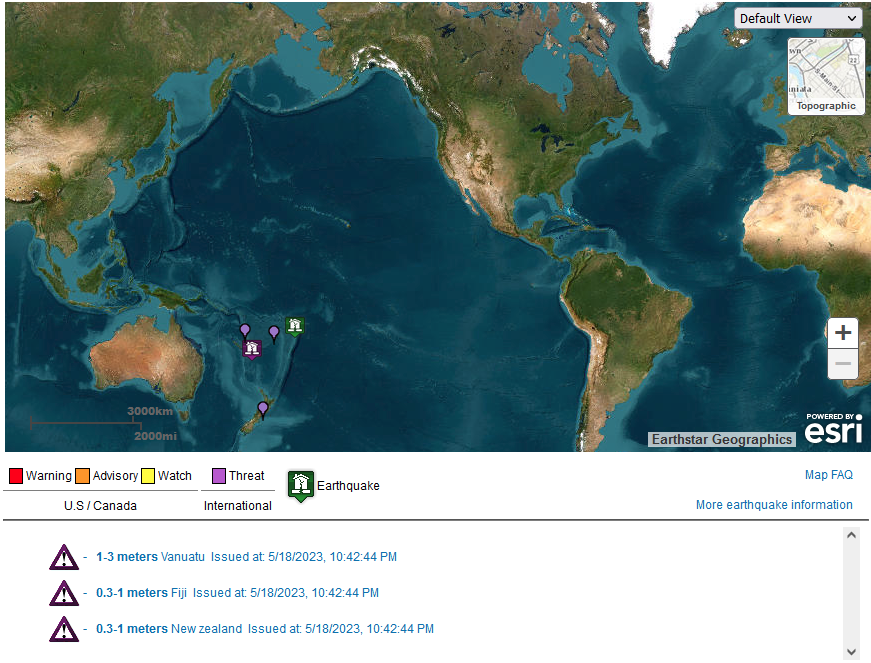The height and width of the screenshot is (663, 871).
Task: Click the Warning legend label
Action: click(49, 476)
